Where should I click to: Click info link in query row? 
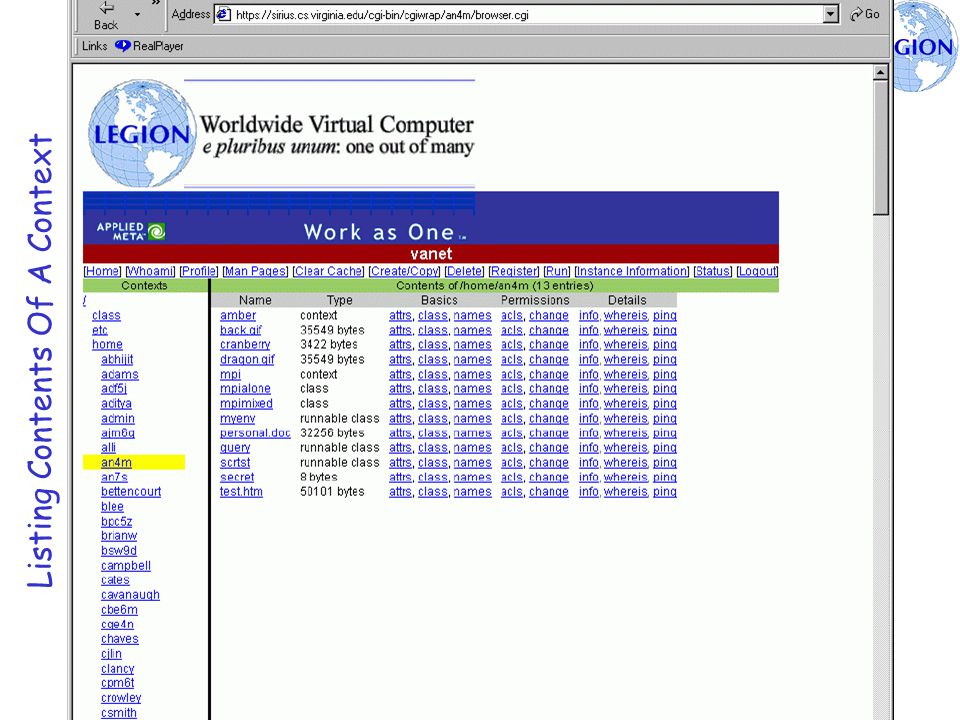(x=588, y=448)
